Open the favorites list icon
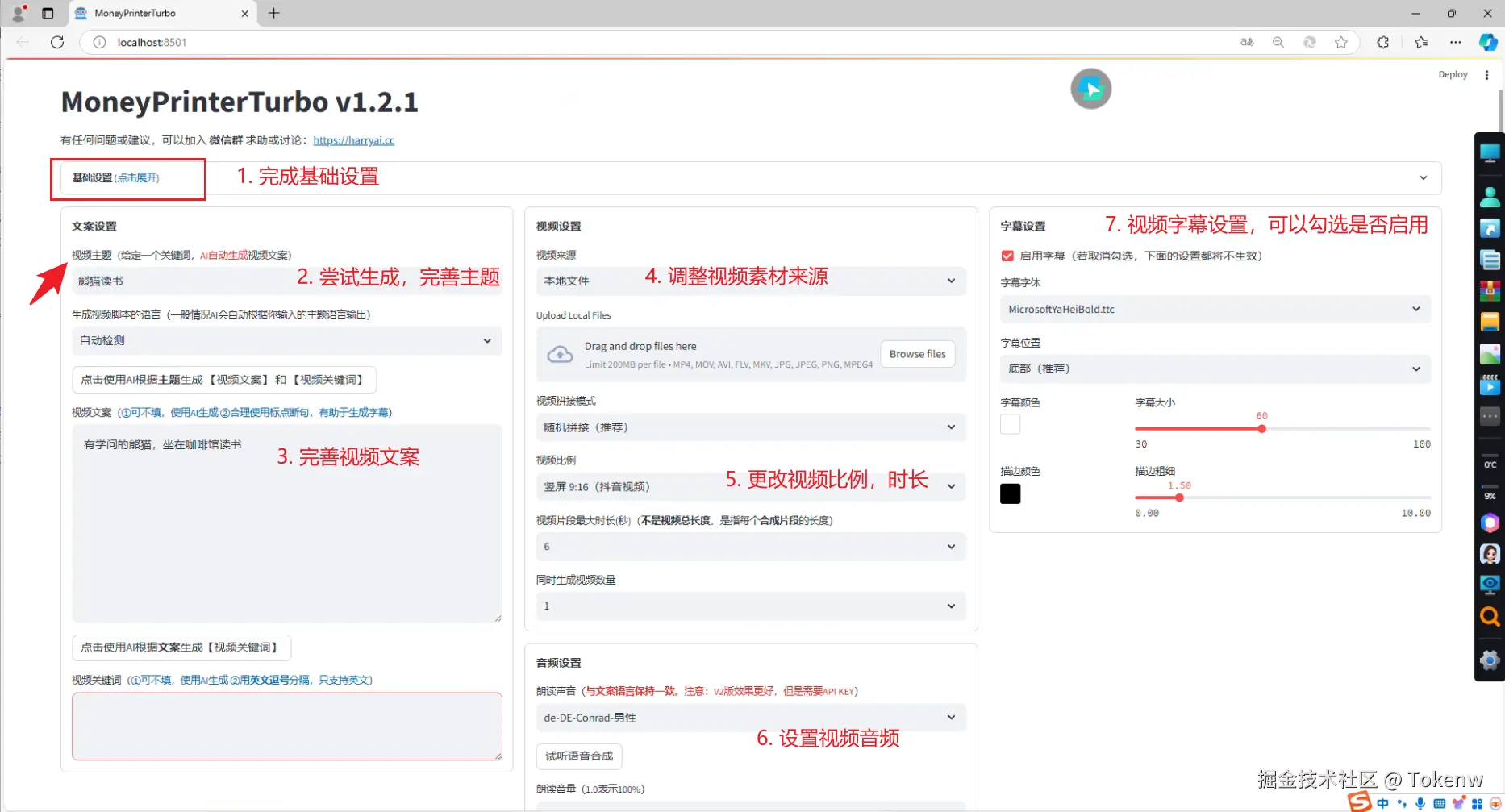The width and height of the screenshot is (1505, 812). (x=1421, y=42)
